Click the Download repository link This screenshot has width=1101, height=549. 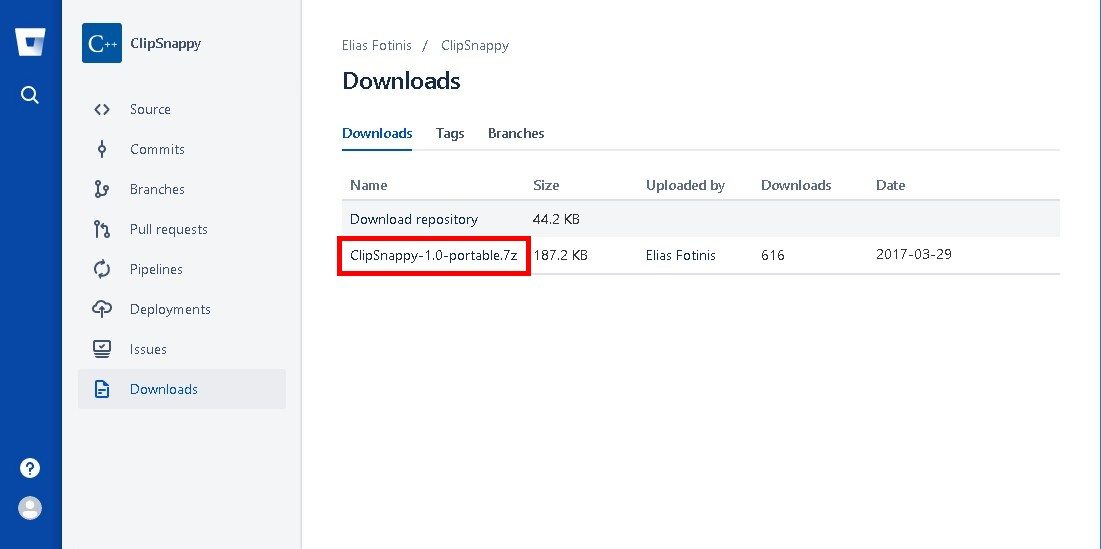tap(414, 219)
